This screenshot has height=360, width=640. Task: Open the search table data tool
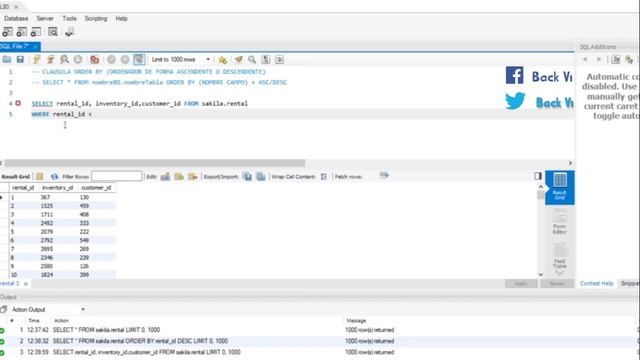[53, 32]
